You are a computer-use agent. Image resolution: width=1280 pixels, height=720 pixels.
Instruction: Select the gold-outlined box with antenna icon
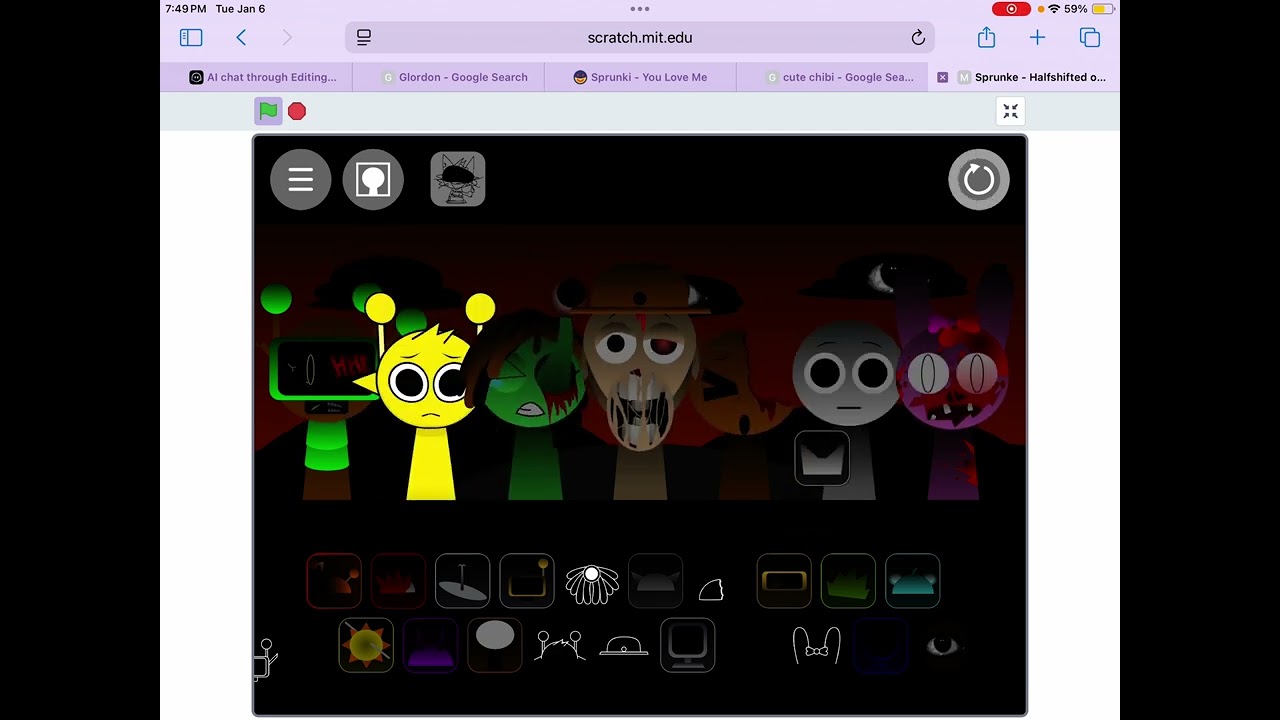(527, 581)
